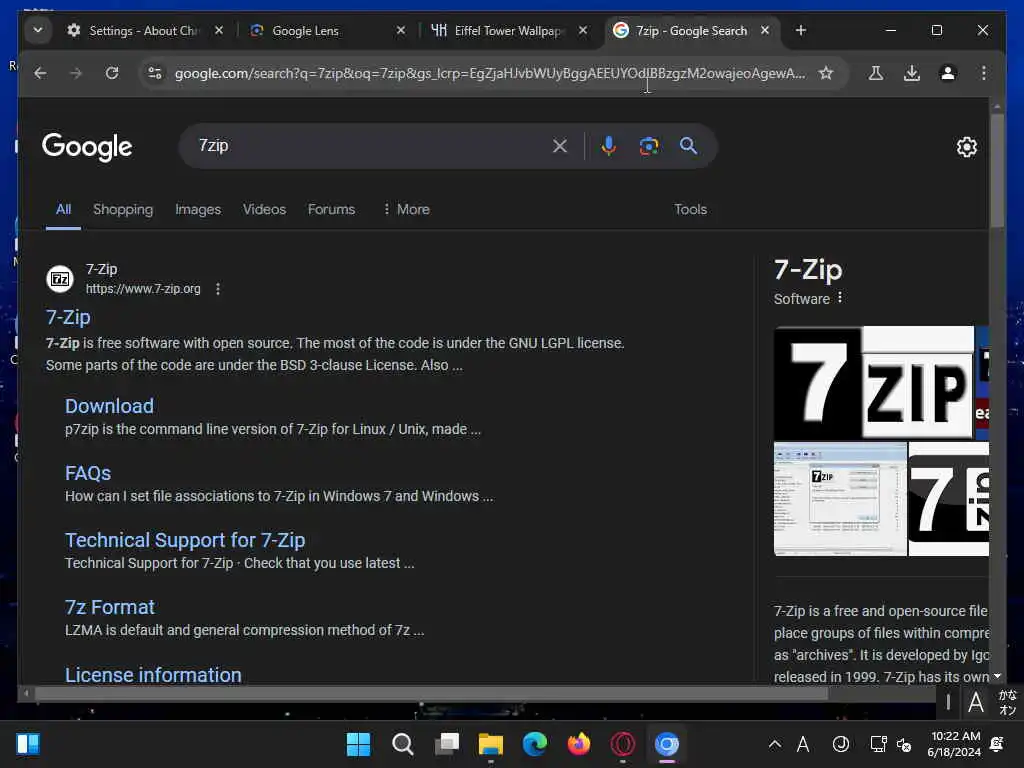Open the License information sitelink
The width and height of the screenshot is (1024, 768).
click(x=153, y=675)
